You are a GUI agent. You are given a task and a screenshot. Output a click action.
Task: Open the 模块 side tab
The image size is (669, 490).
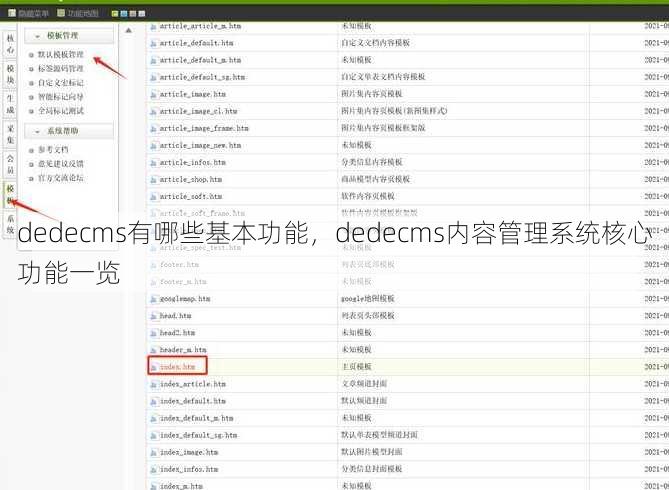pyautogui.click(x=10, y=74)
